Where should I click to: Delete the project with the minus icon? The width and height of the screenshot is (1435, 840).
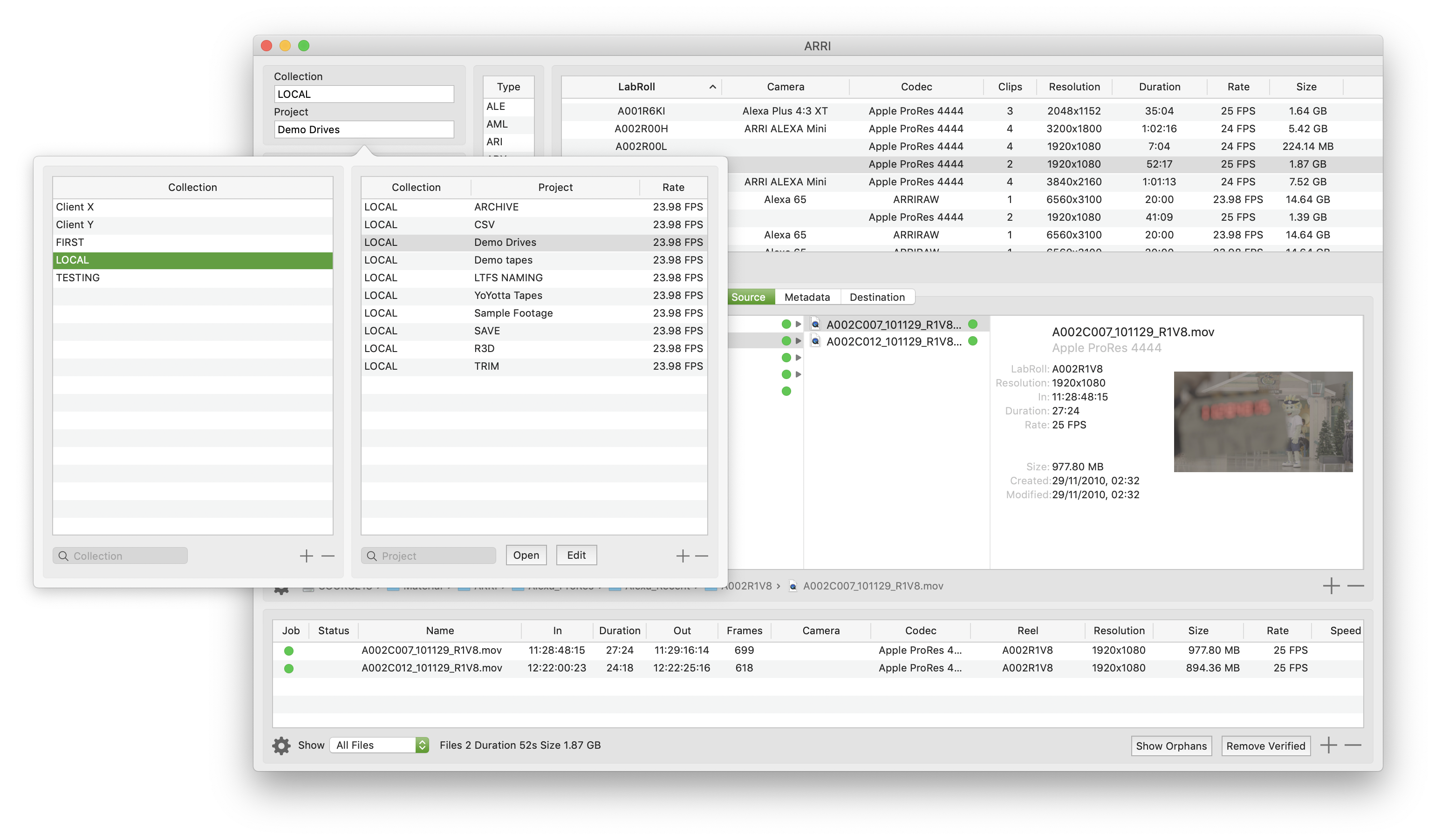click(x=702, y=556)
